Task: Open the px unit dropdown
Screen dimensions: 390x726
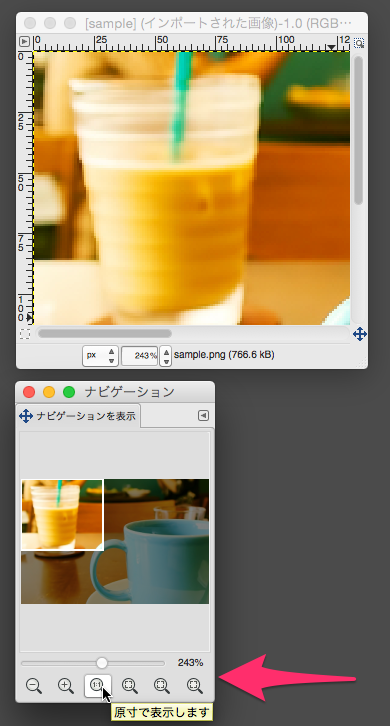Action: pyautogui.click(x=100, y=356)
